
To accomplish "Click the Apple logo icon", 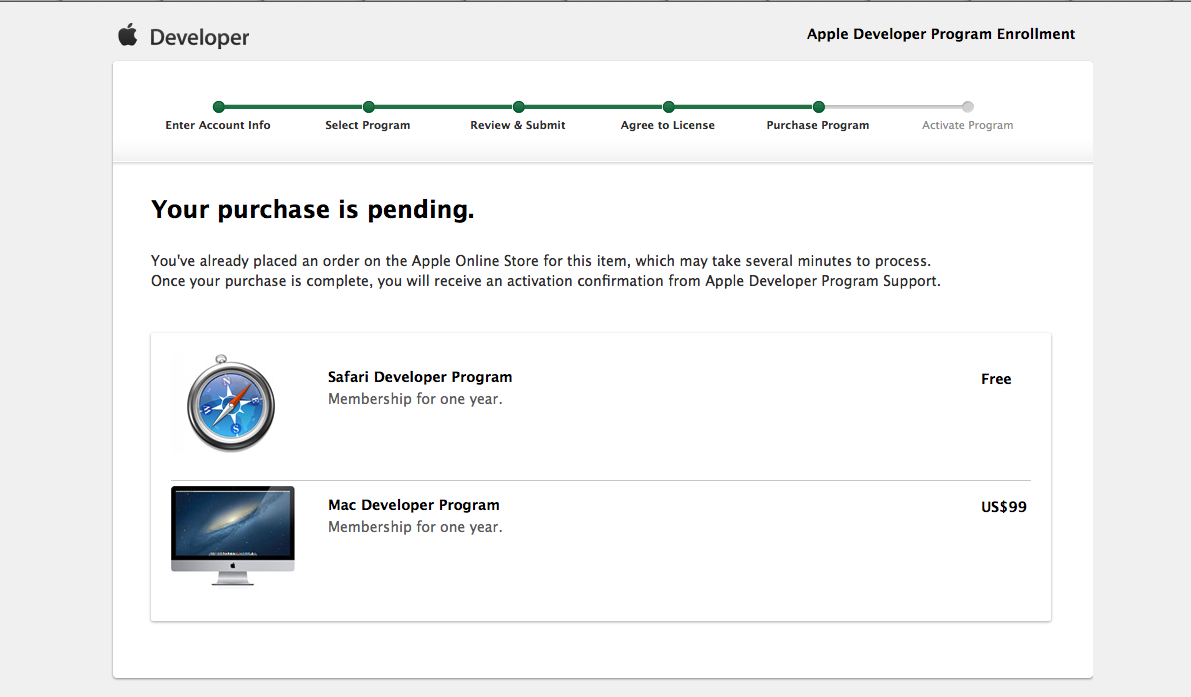I will click(128, 35).
